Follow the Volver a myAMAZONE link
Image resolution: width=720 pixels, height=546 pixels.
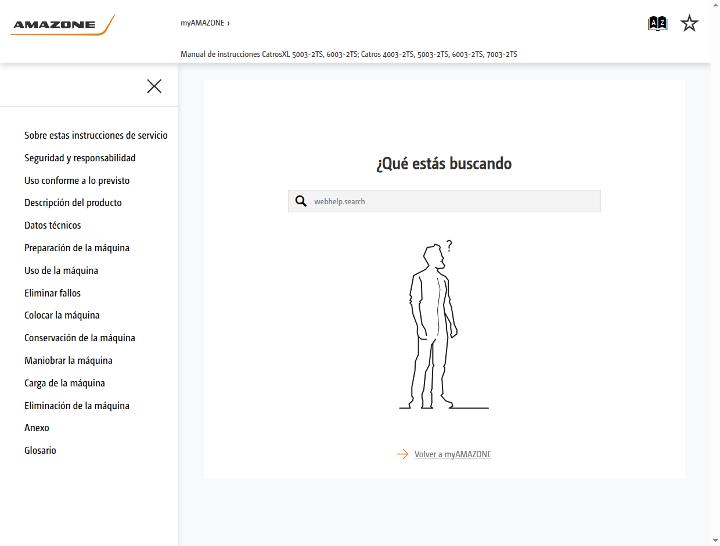click(452, 454)
